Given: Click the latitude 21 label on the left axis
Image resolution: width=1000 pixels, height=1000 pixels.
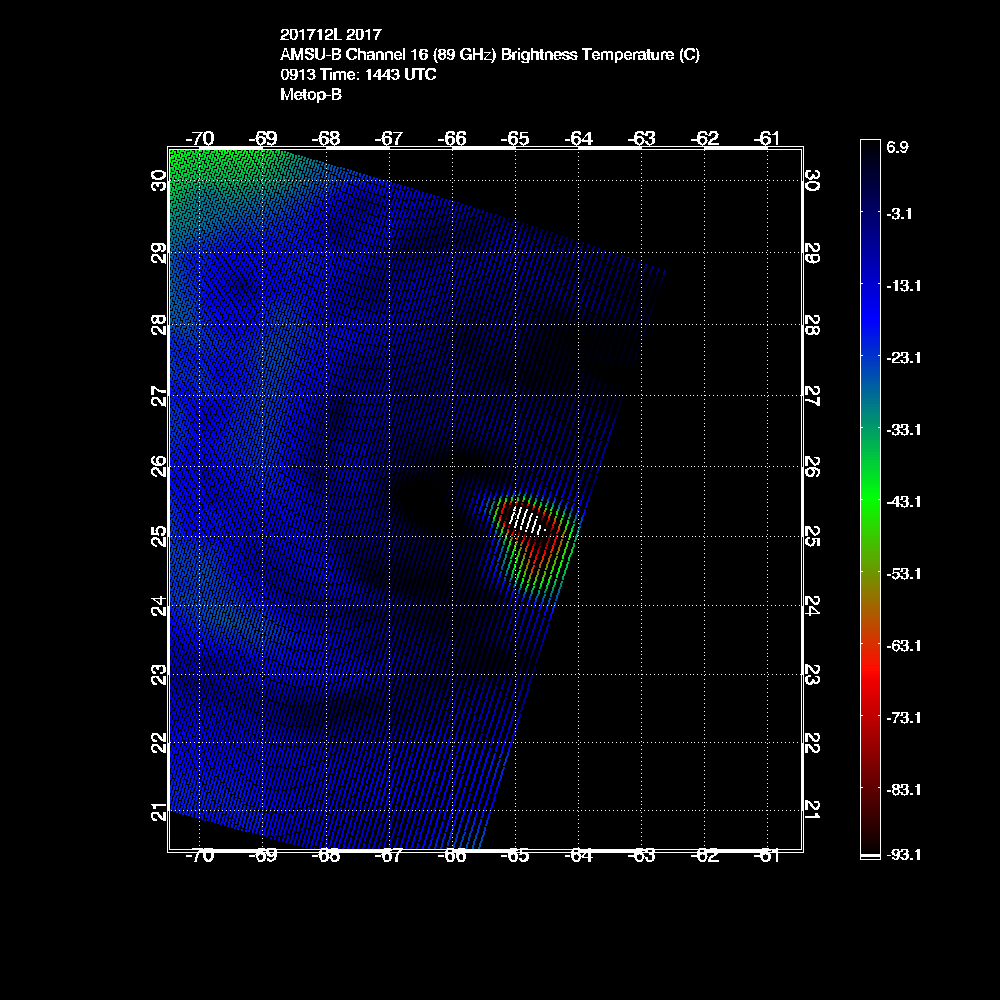Looking at the screenshot, I should pyautogui.click(x=158, y=811).
